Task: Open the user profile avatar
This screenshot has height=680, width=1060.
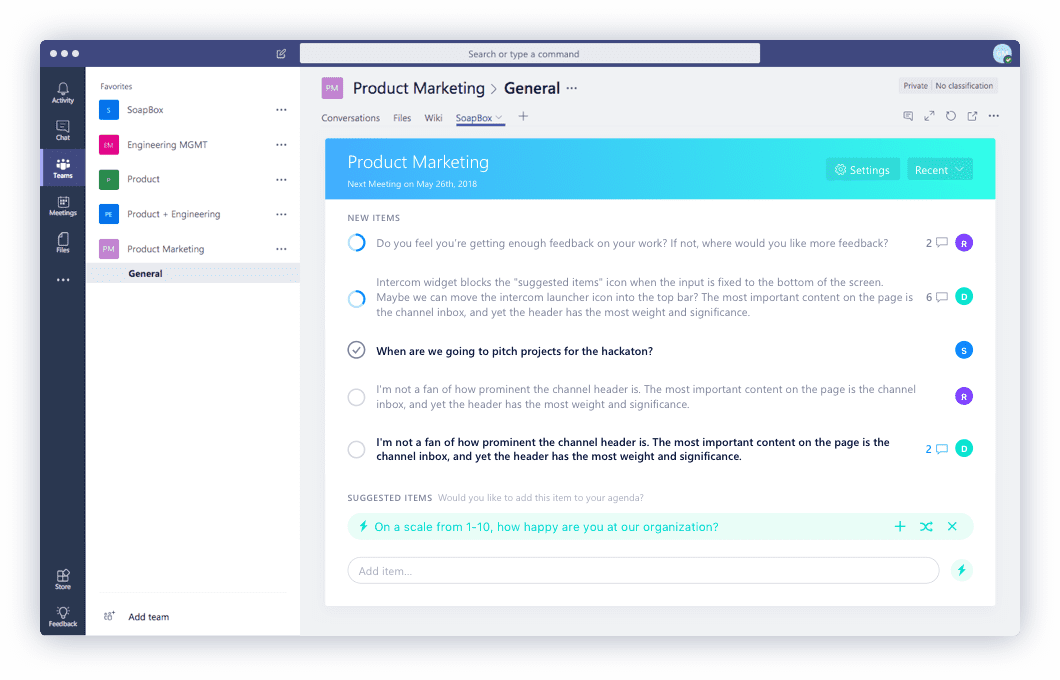Action: 1002,53
